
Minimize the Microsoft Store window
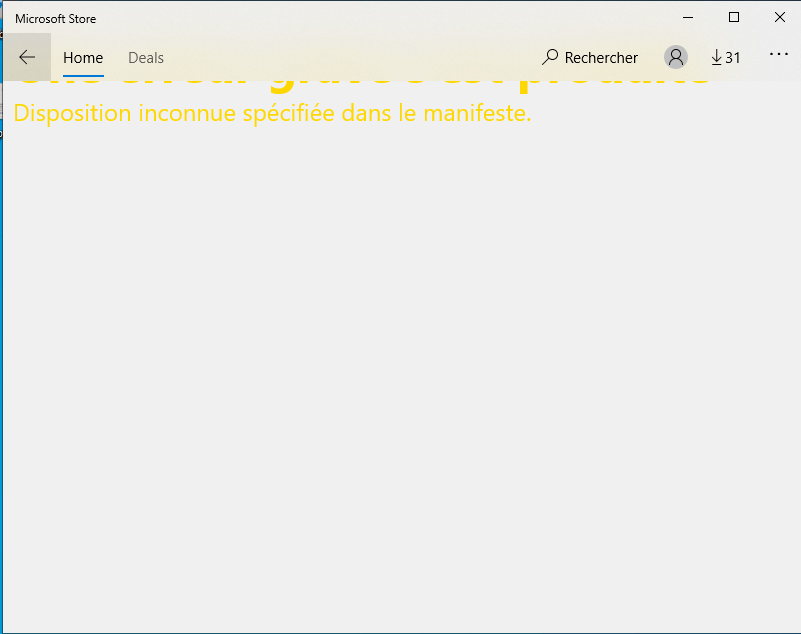[x=688, y=17]
